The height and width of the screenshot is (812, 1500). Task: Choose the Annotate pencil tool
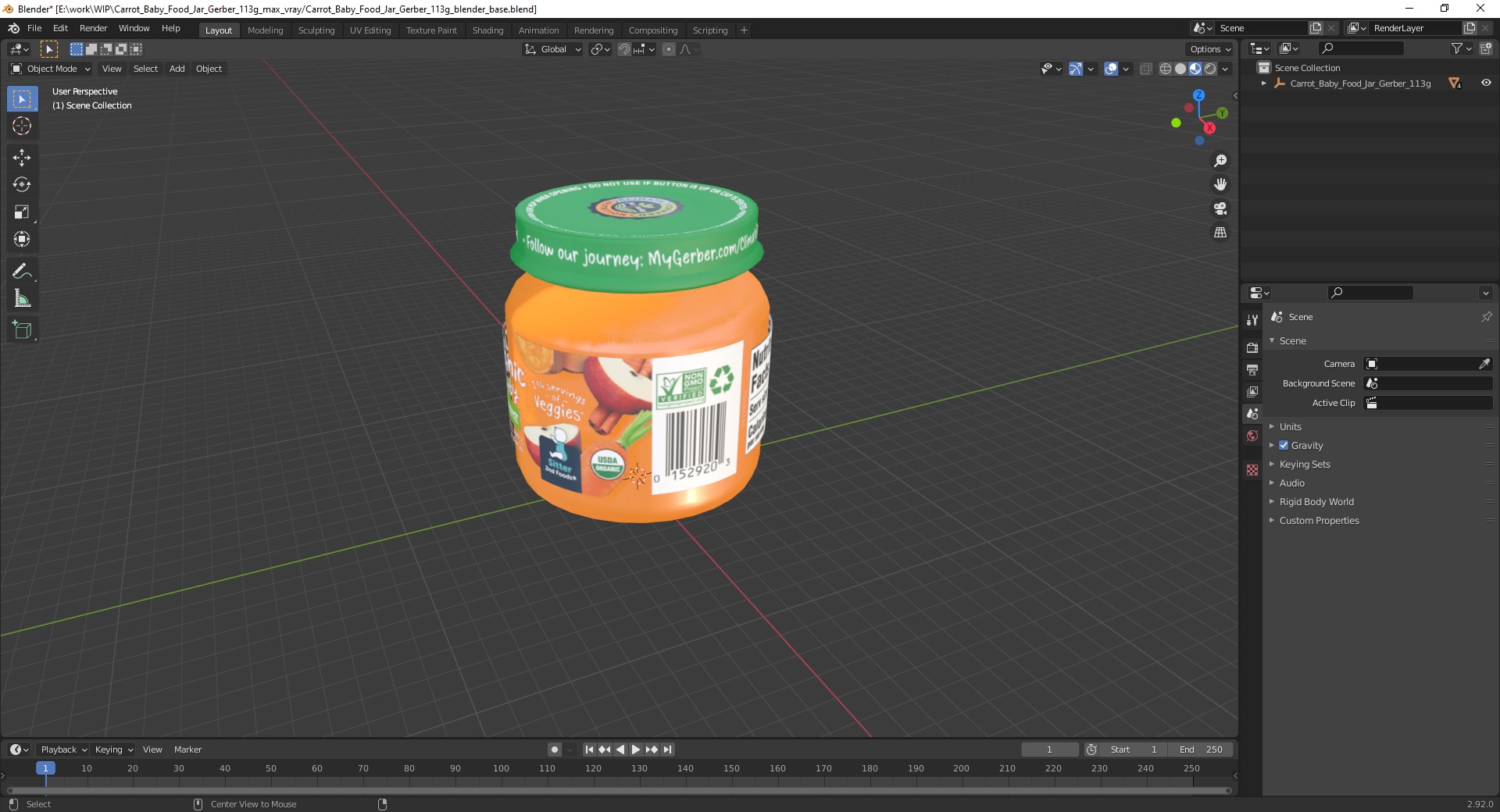[22, 272]
